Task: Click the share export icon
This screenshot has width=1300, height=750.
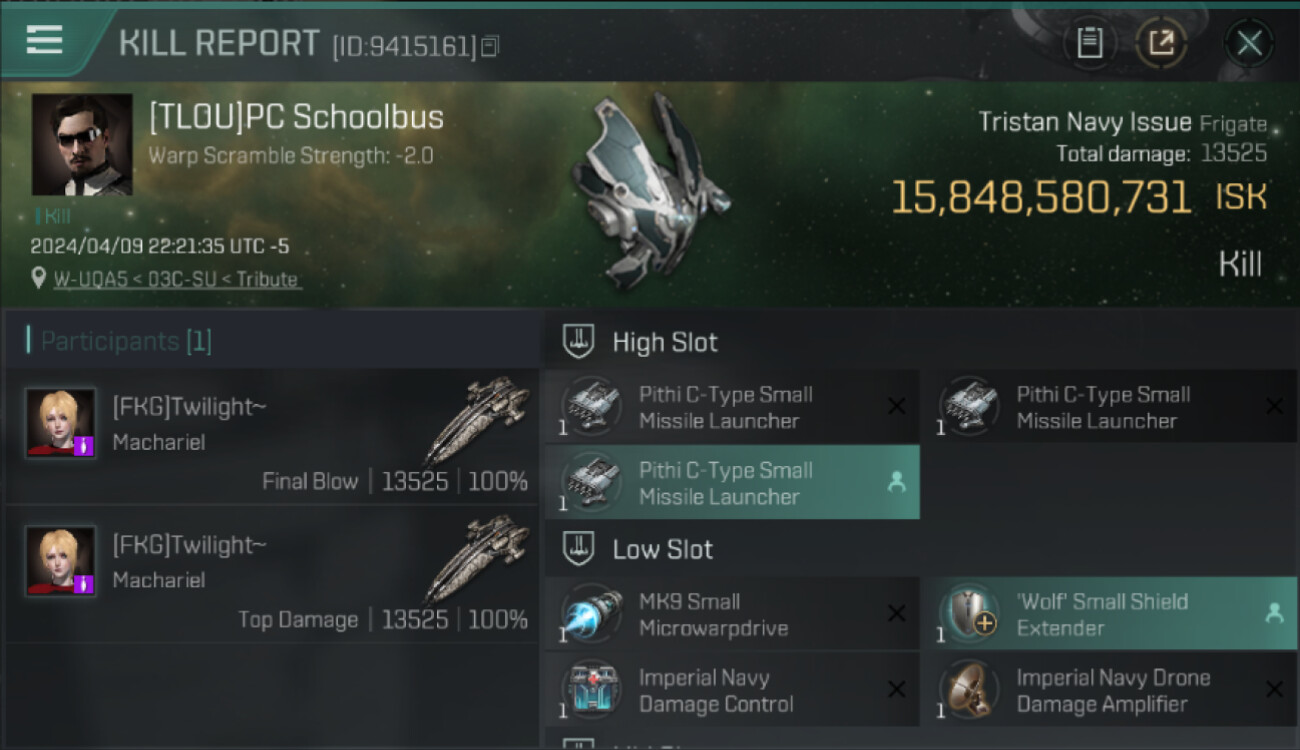Action: 1161,43
